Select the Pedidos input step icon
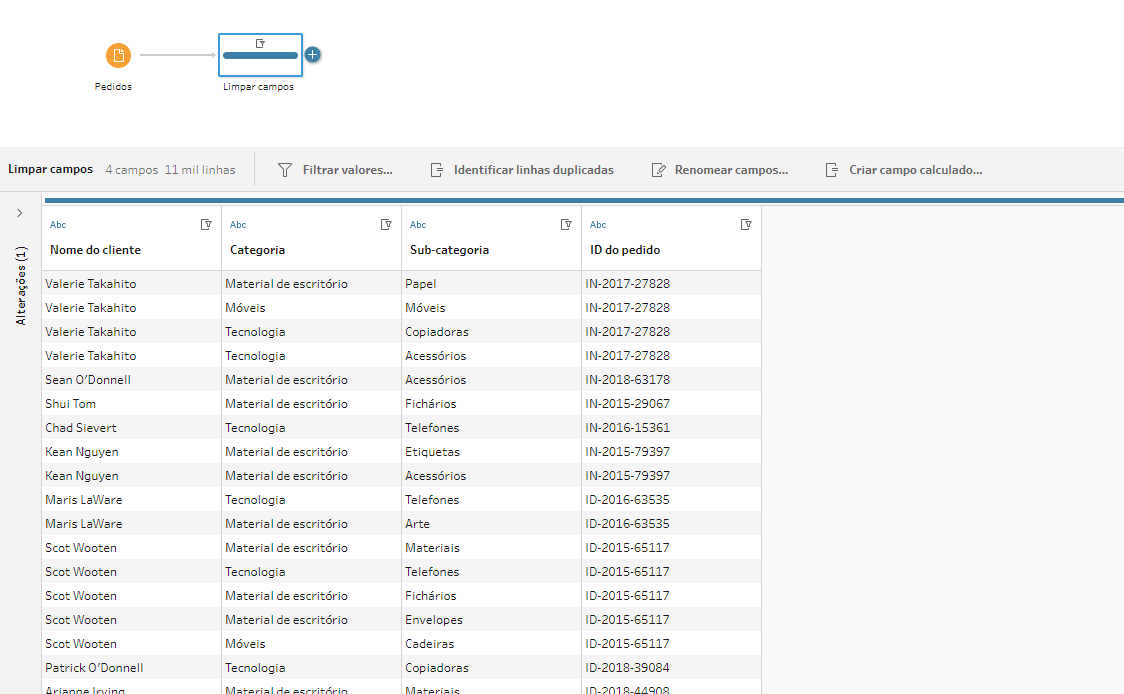 [x=118, y=55]
